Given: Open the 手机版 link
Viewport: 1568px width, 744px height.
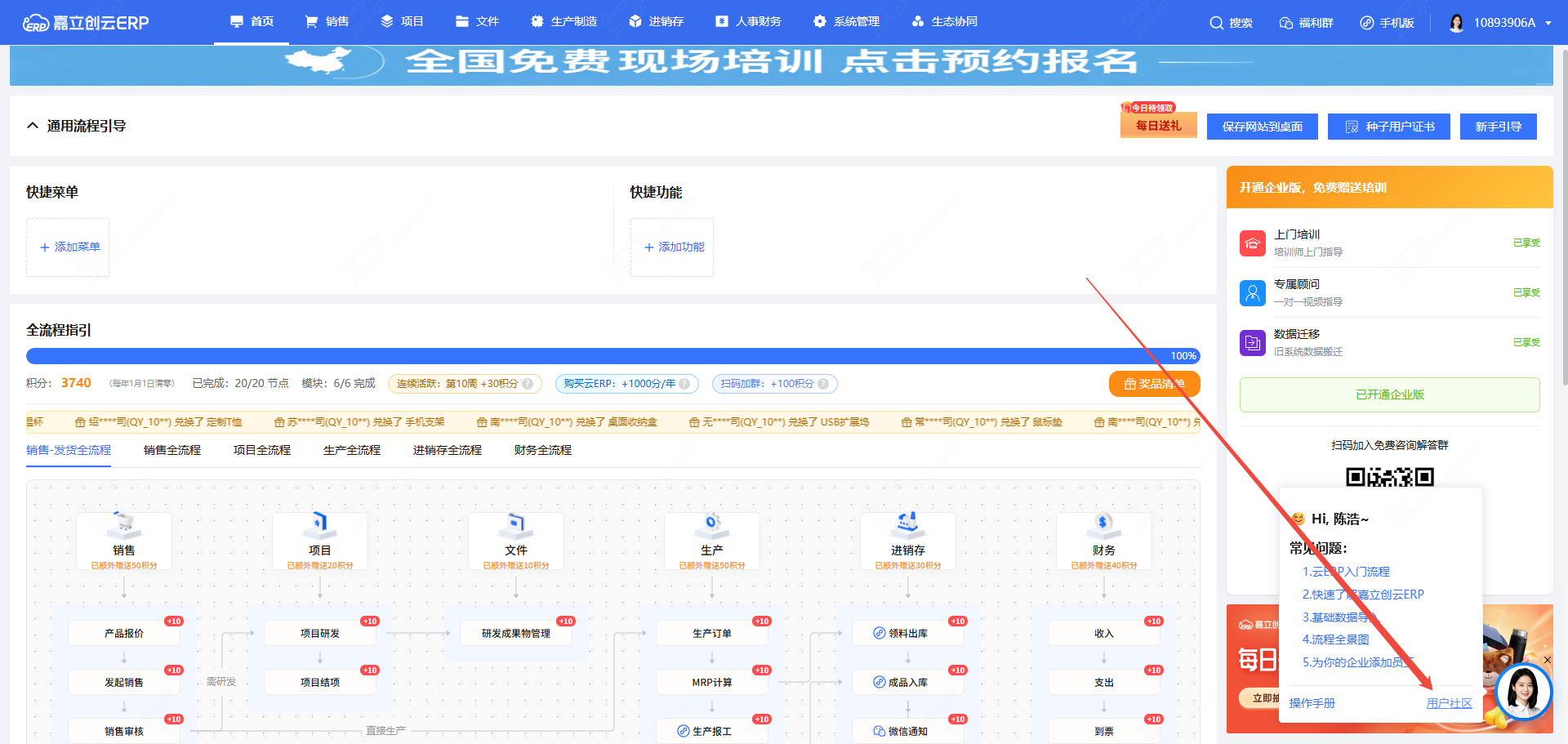Looking at the screenshot, I should [1387, 23].
